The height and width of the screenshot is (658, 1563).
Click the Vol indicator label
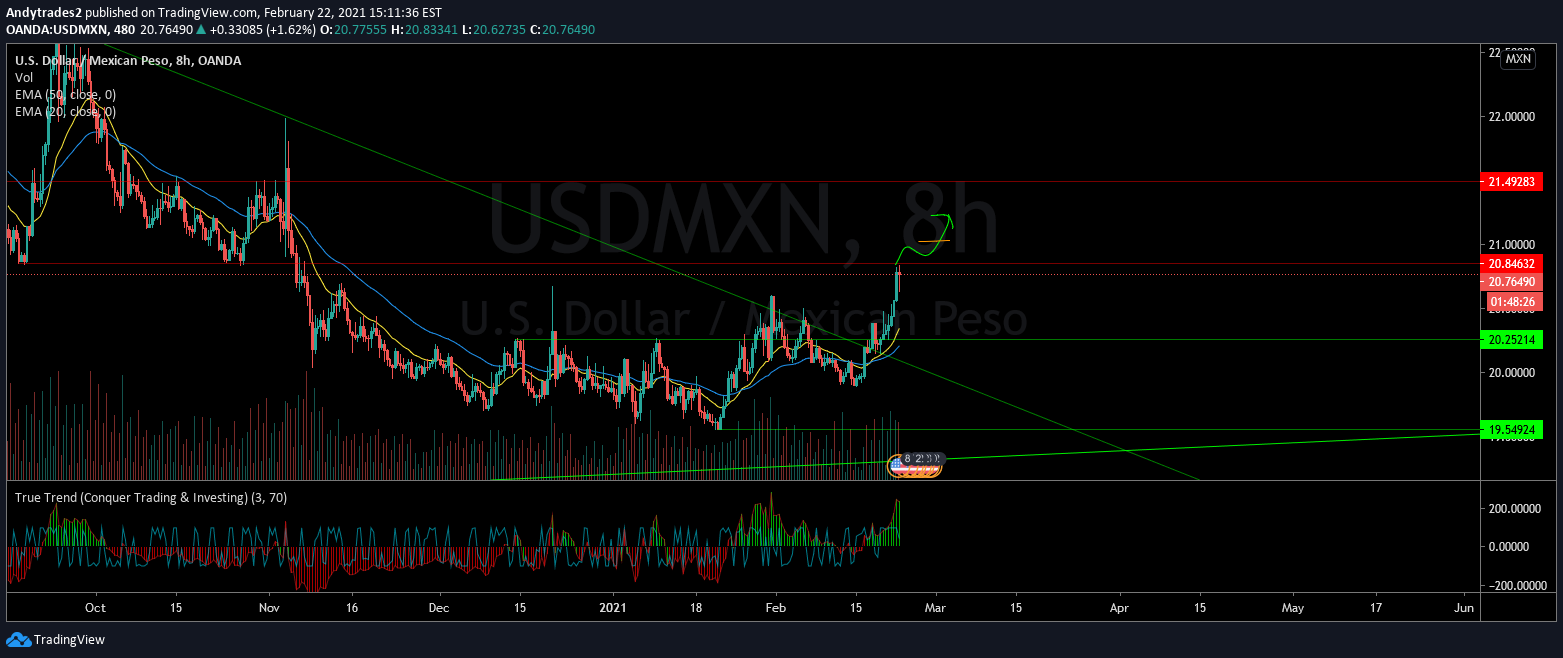point(23,77)
